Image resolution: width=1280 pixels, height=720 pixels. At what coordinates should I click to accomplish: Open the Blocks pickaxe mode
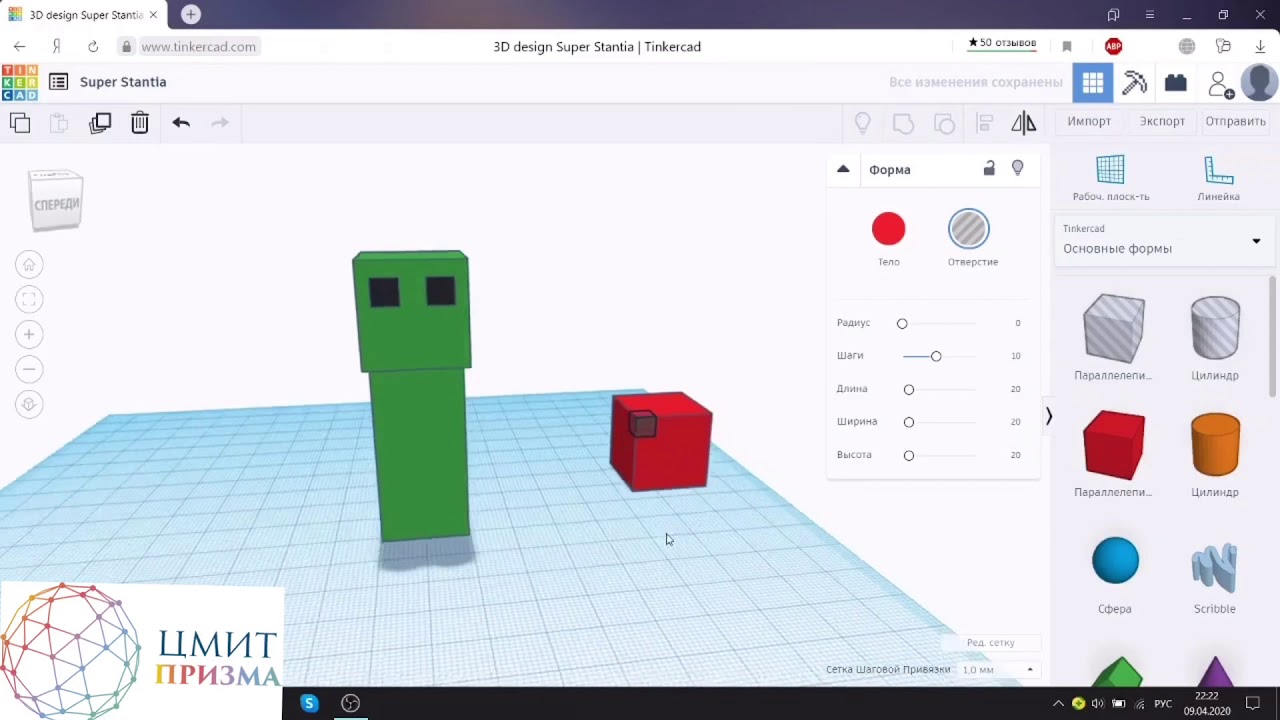tap(1134, 83)
